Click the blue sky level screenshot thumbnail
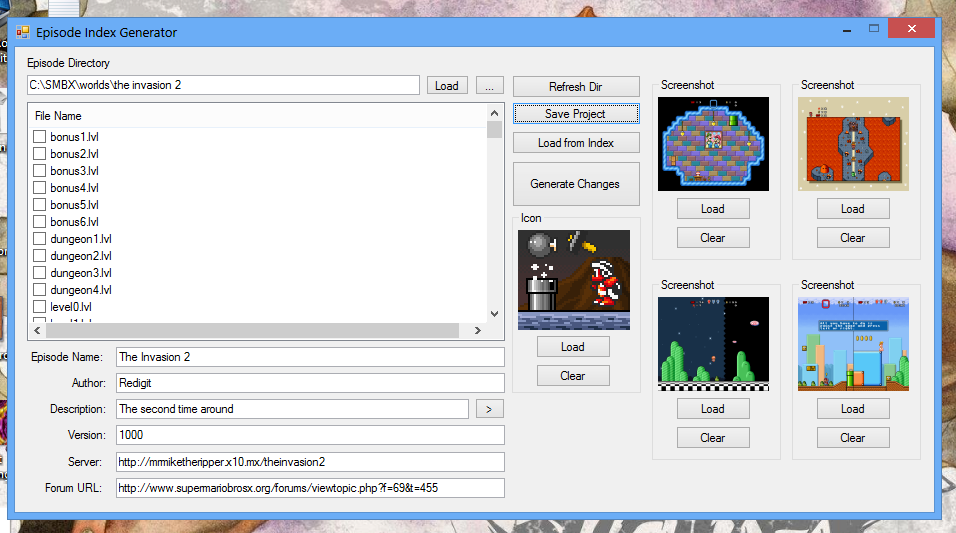 click(854, 344)
